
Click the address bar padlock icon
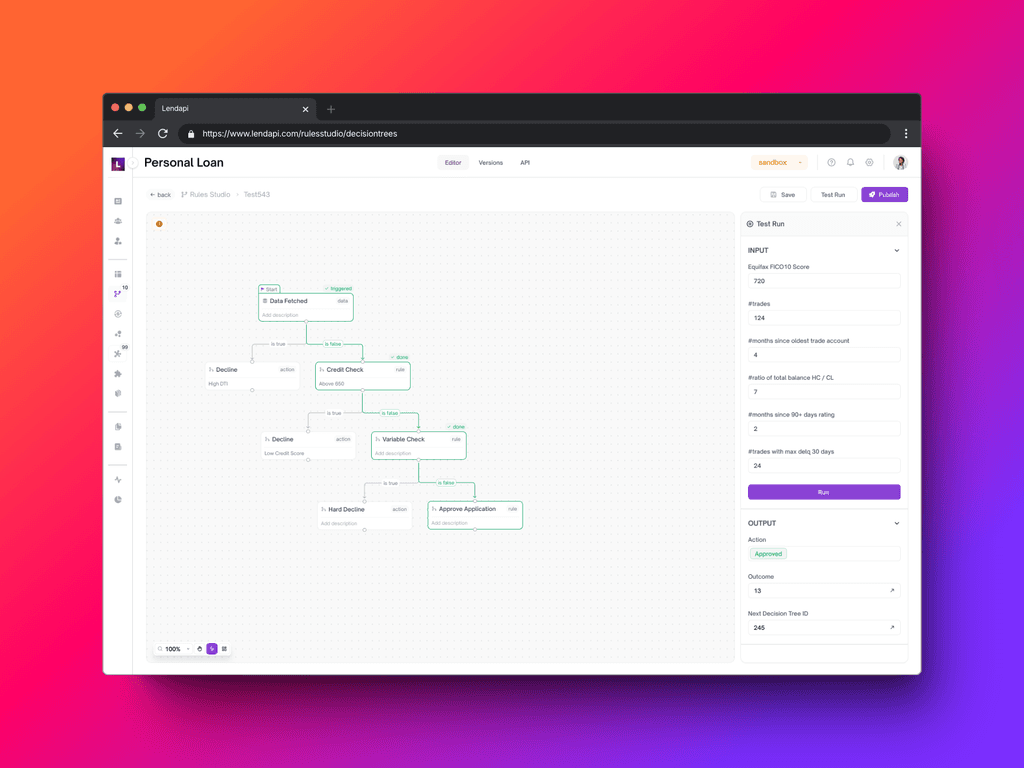click(x=191, y=134)
